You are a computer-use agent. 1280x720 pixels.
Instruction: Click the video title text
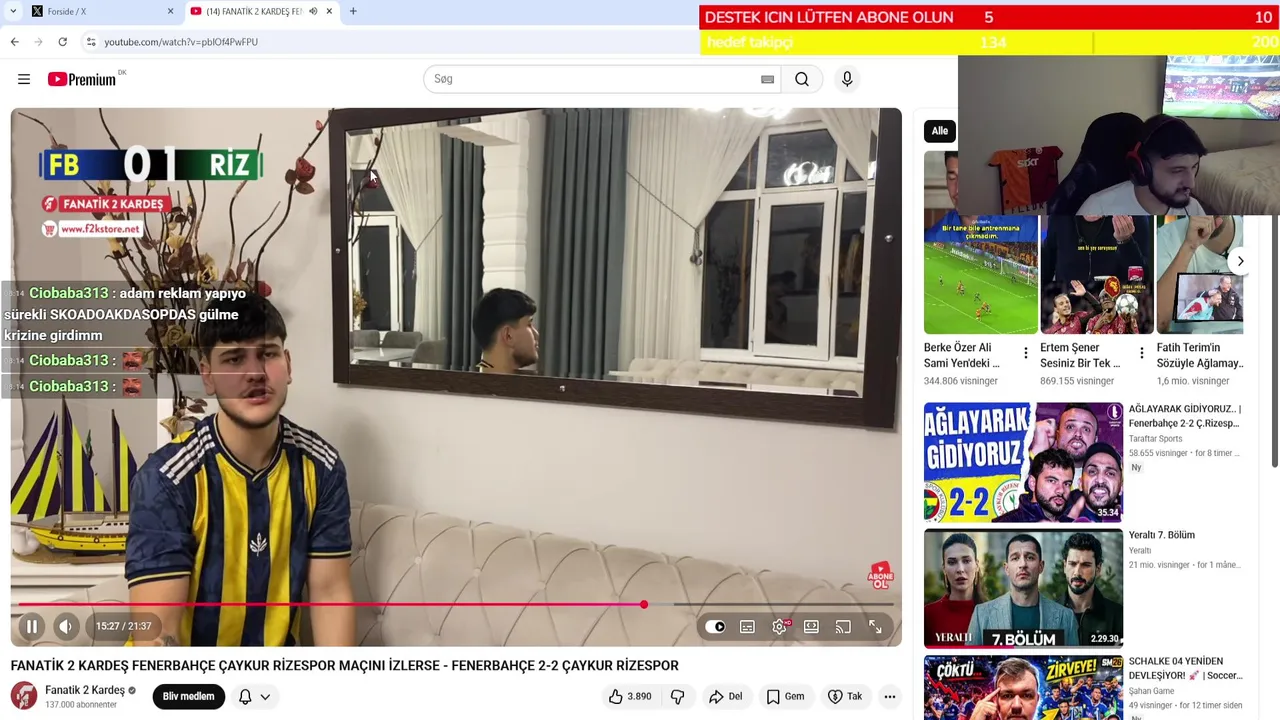coord(344,665)
